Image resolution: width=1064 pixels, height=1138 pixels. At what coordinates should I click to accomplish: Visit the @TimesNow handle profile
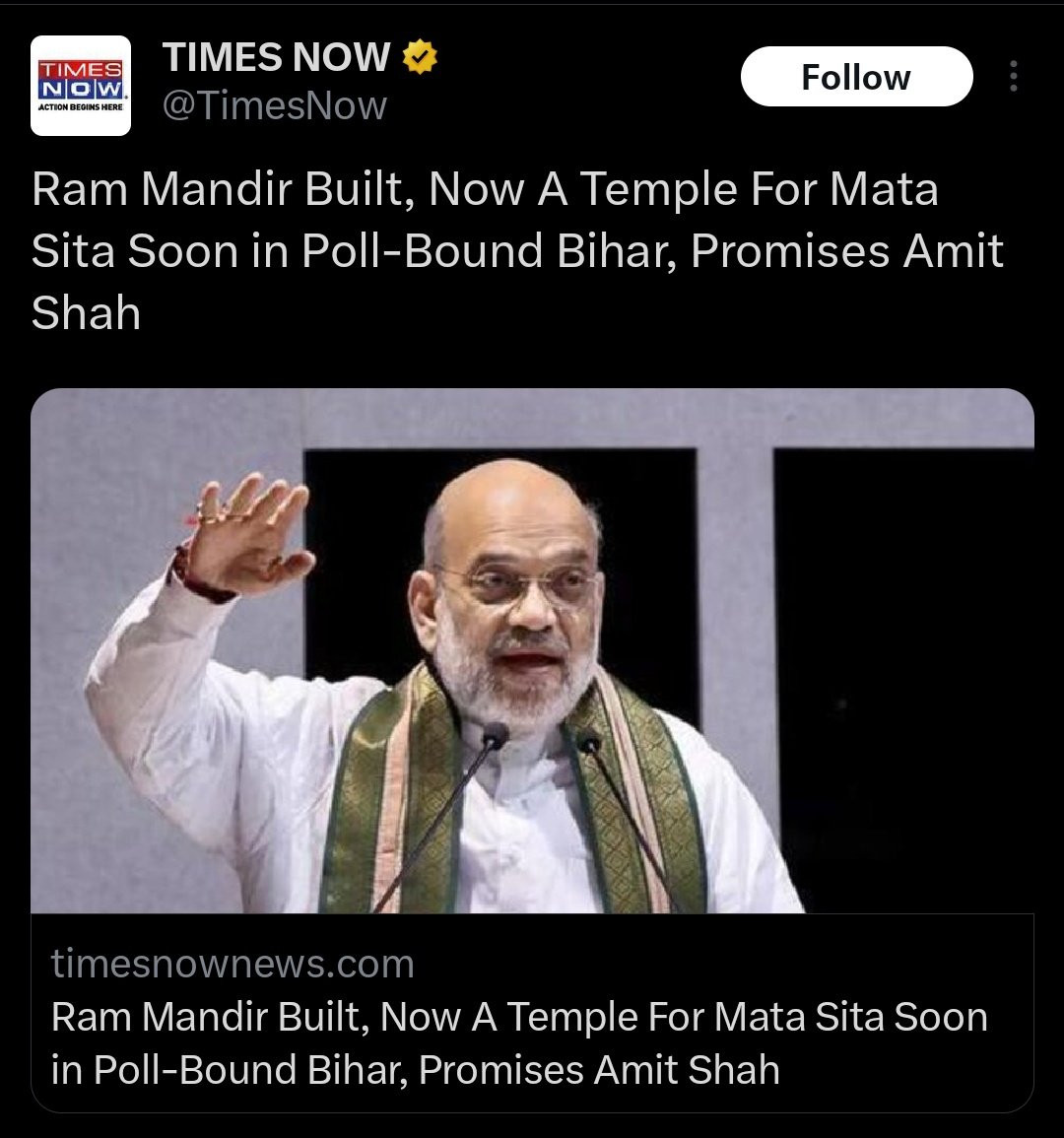[274, 105]
